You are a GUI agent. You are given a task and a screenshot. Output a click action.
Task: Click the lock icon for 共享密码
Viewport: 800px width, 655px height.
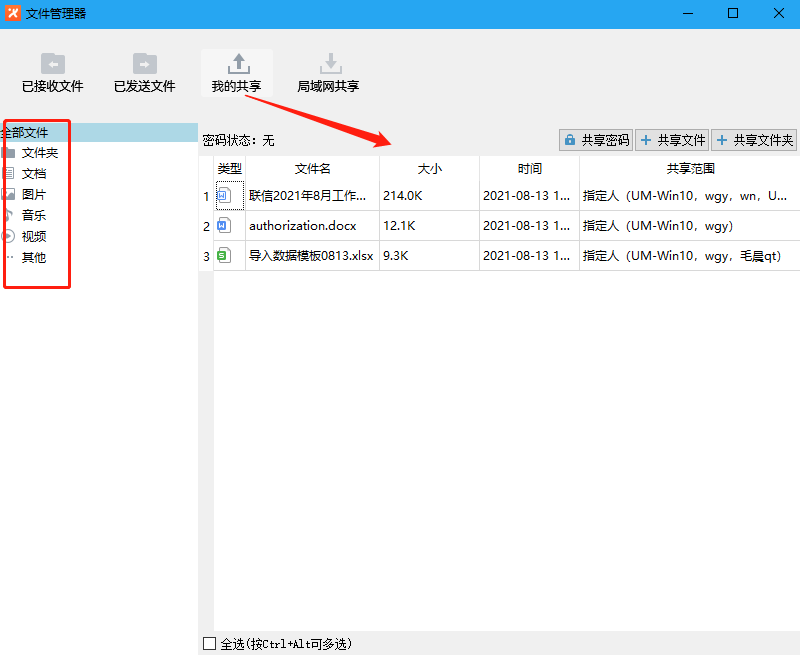[x=570, y=140]
